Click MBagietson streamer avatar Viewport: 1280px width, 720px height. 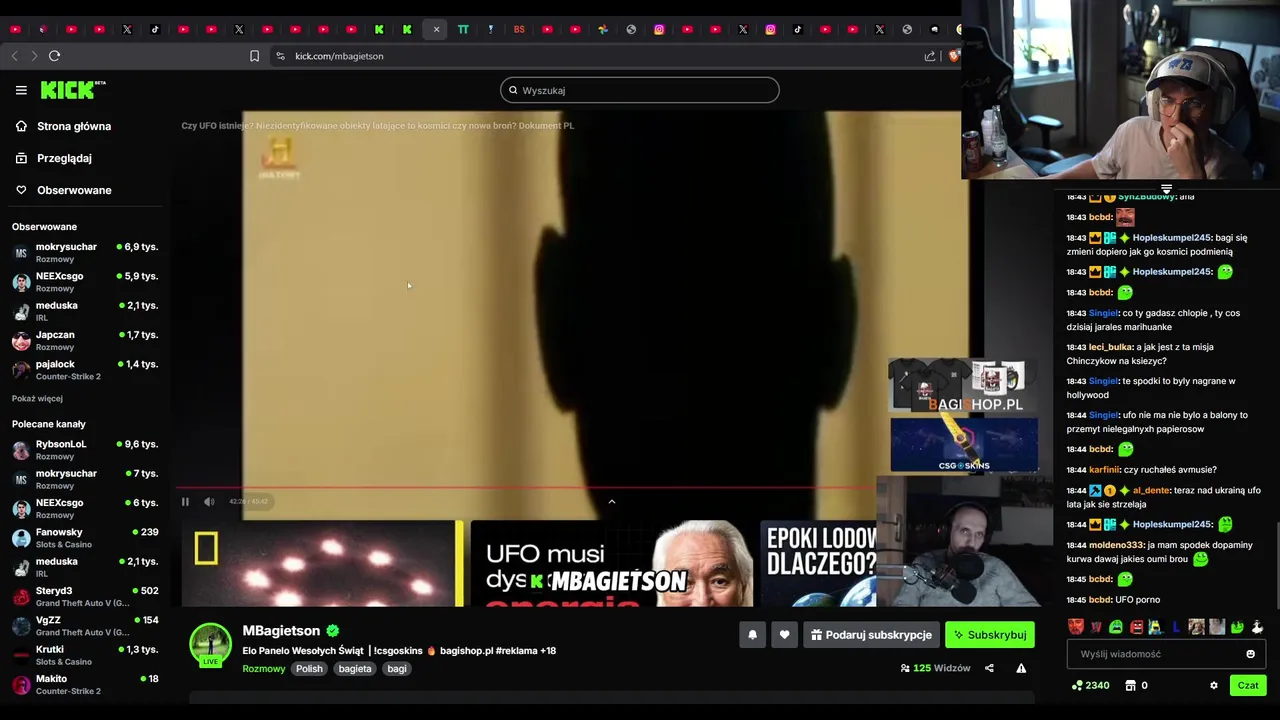tap(211, 644)
